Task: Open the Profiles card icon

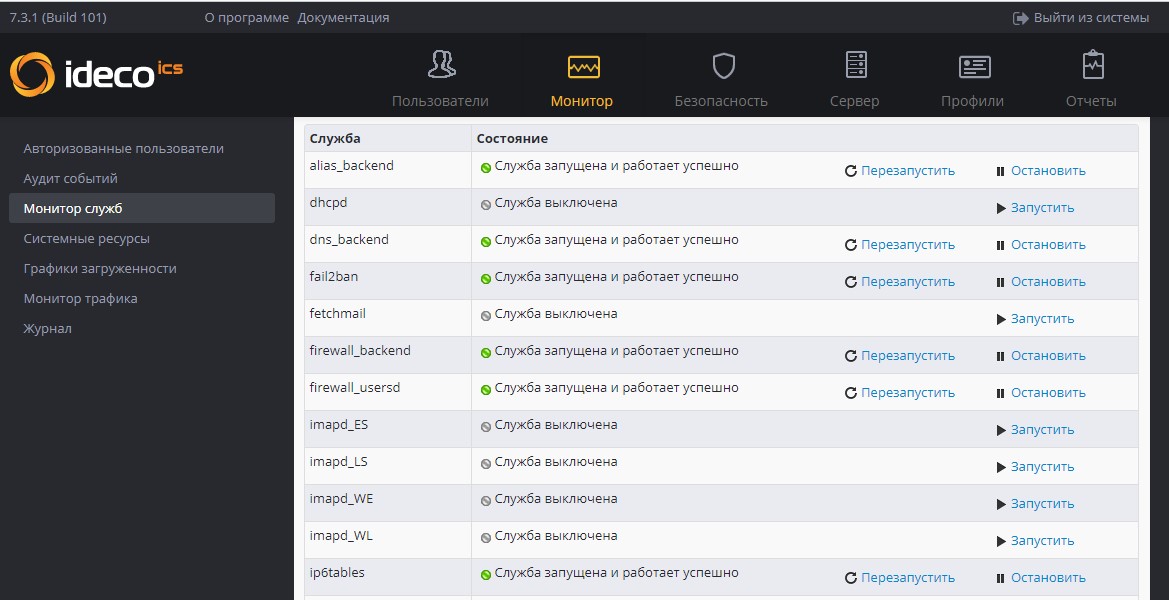Action: (973, 66)
